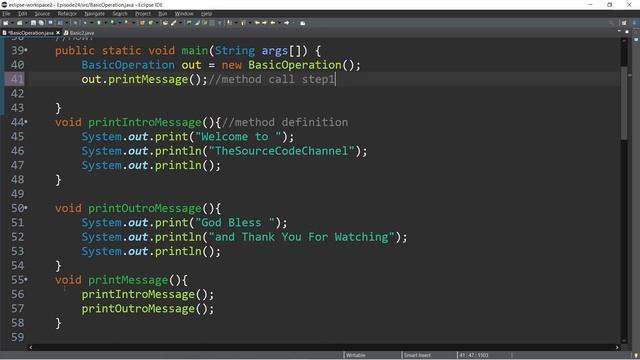Viewport: 640px width, 360px height.
Task: Click the Open Type toolbar icon
Action: pos(165,23)
